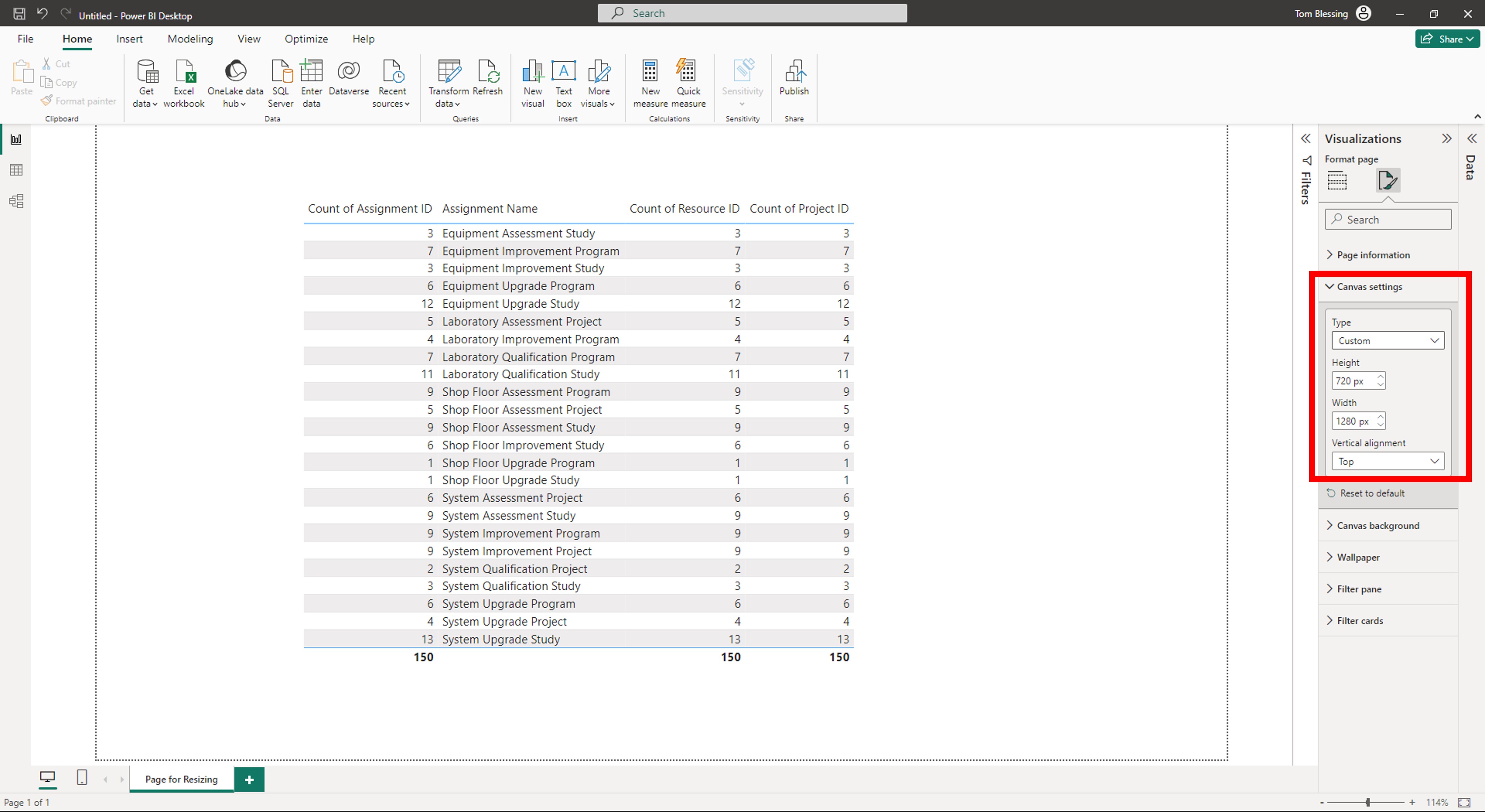The image size is (1485, 812).
Task: Switch to mobile layout view
Action: (x=82, y=778)
